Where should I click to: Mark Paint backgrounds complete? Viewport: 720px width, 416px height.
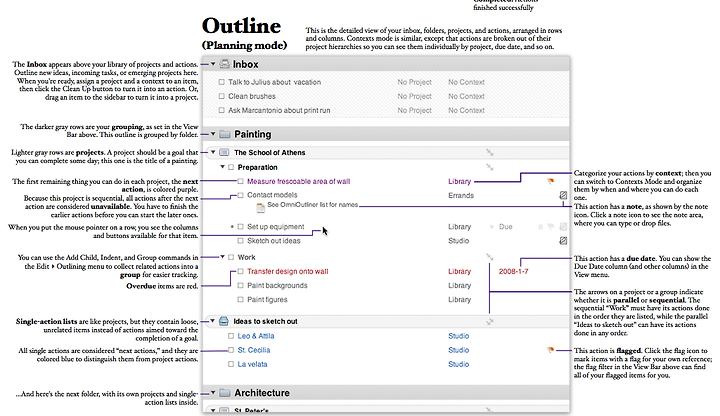(241, 286)
